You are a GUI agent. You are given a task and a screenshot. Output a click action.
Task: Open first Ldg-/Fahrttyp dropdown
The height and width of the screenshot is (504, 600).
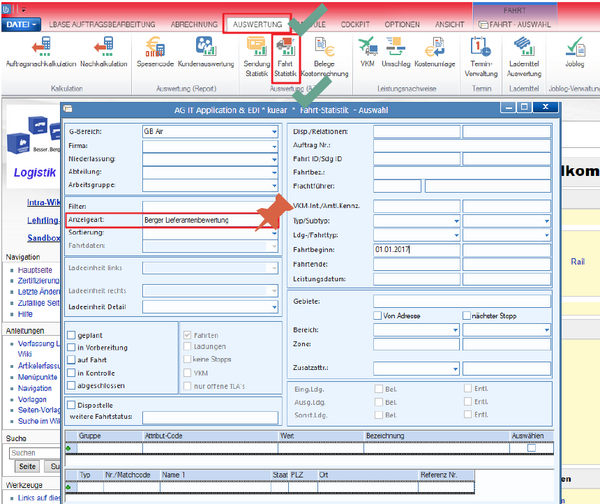coord(456,235)
